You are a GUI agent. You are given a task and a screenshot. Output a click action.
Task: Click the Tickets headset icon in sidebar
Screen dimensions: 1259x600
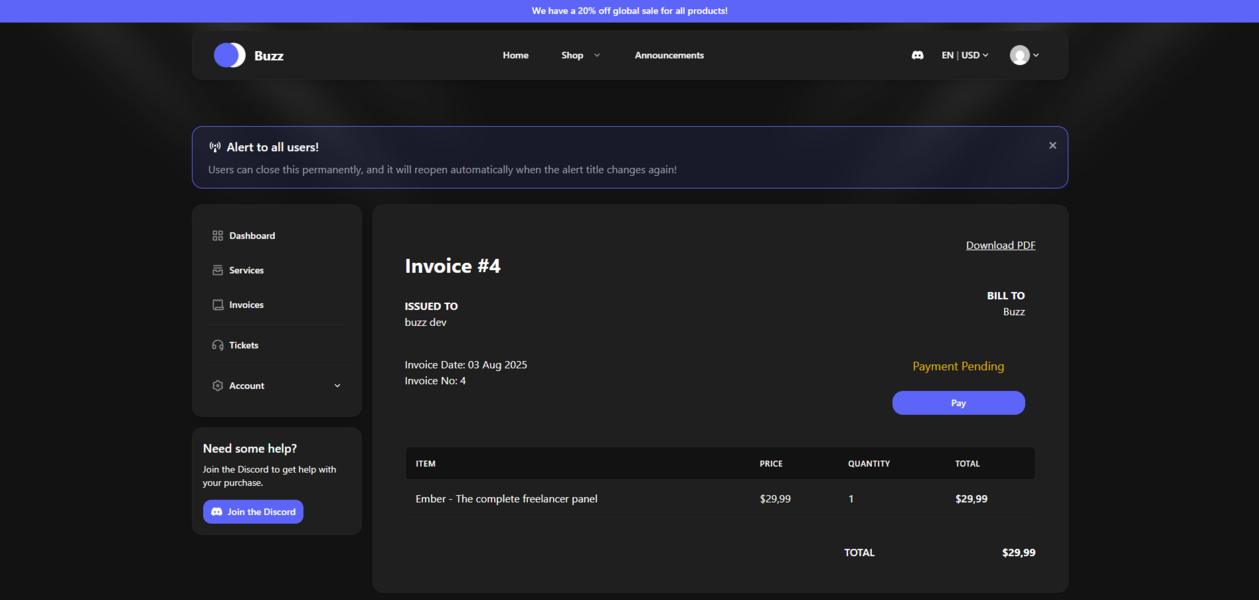218,345
